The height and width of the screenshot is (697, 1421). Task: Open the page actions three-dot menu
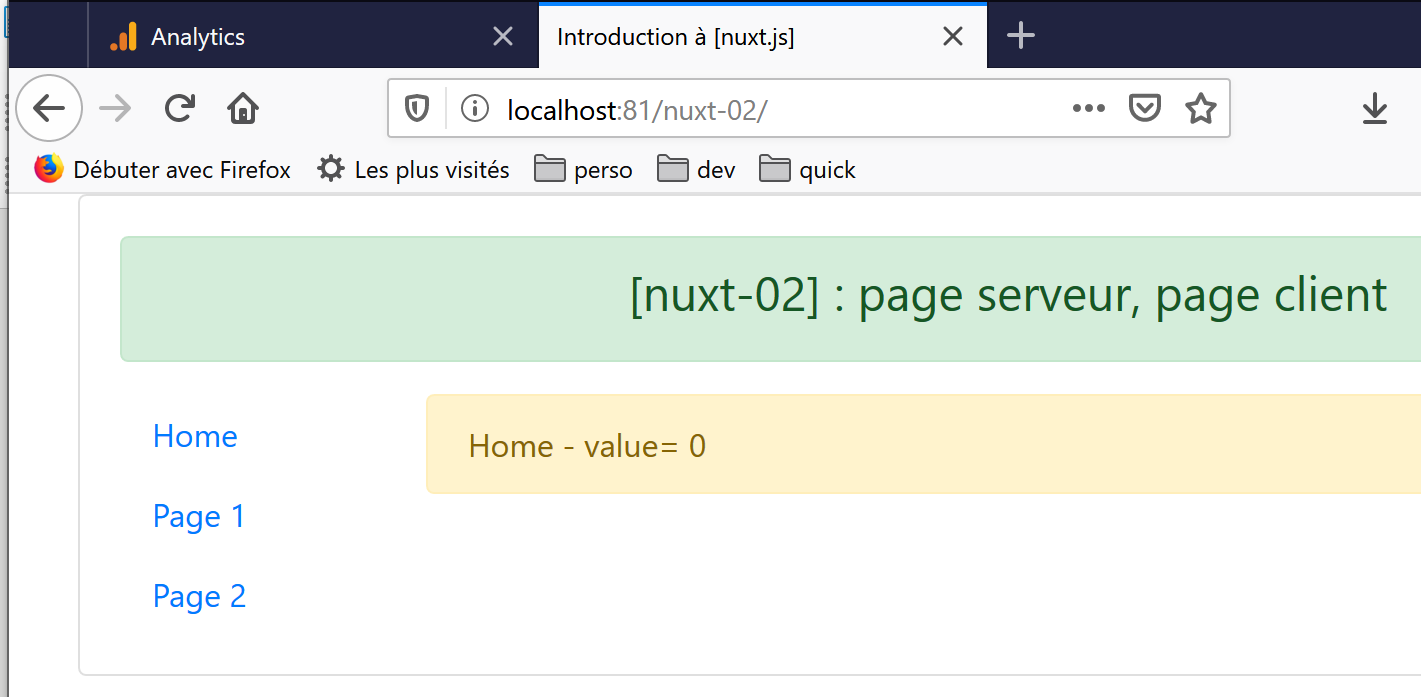pos(1088,108)
